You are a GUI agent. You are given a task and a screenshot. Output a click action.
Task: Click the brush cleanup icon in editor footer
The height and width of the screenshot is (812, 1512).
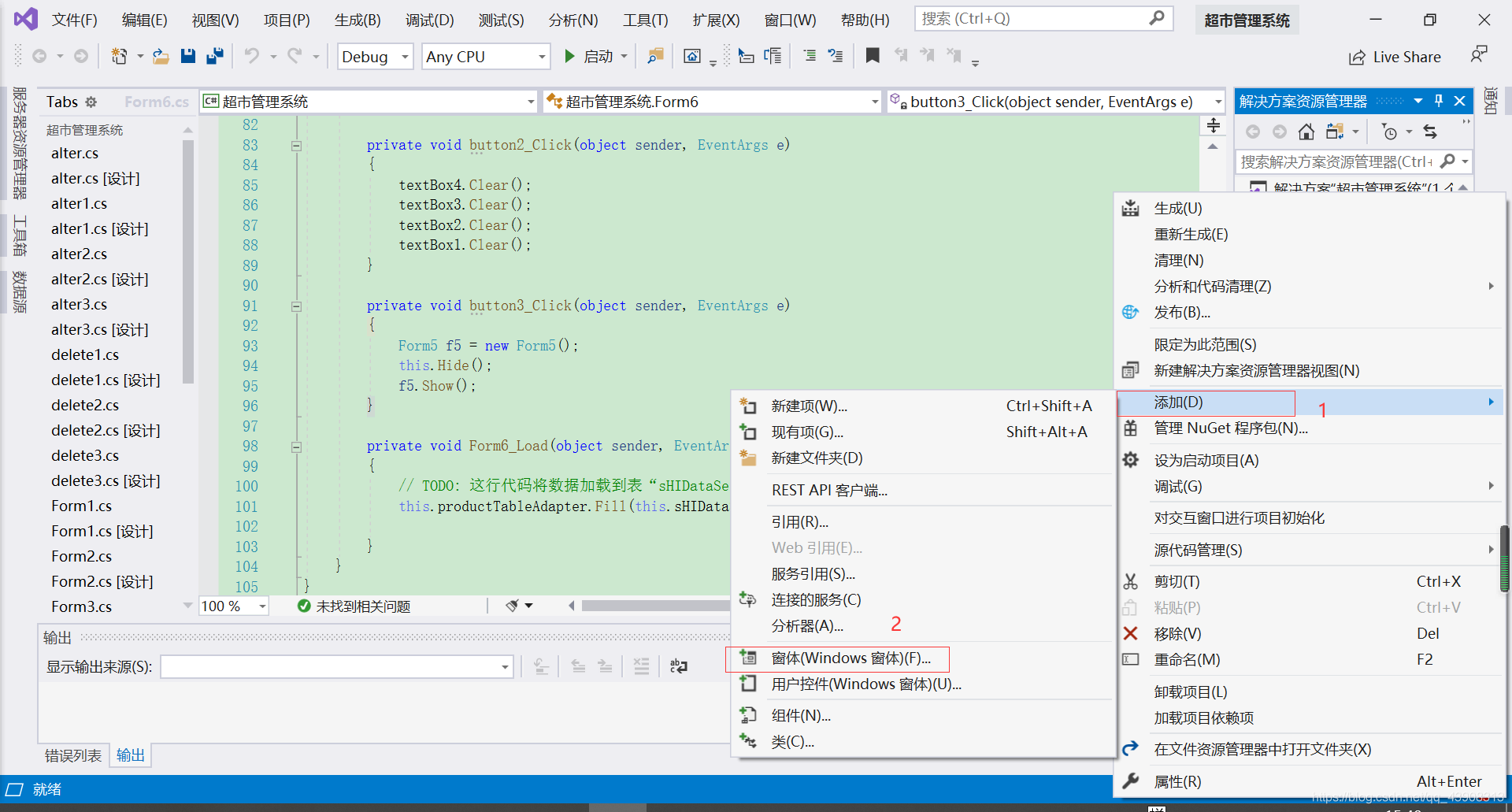pyautogui.click(x=513, y=606)
